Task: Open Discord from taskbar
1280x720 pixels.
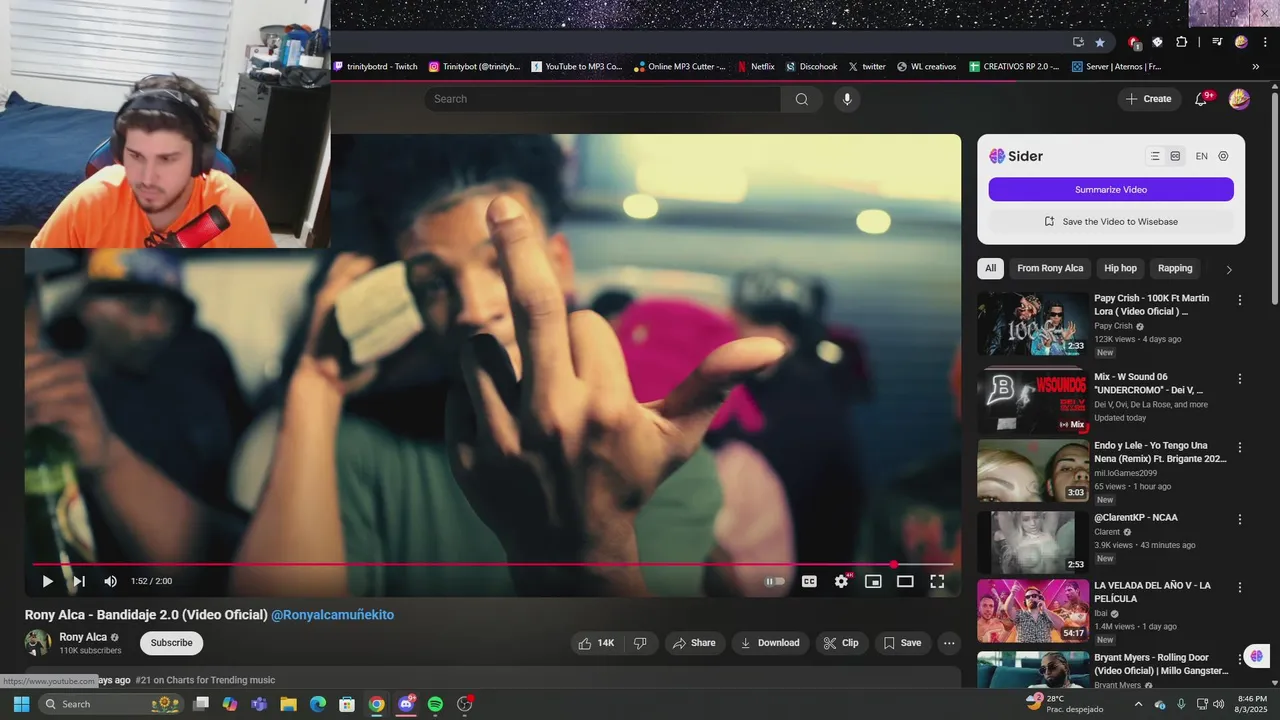Action: point(406,704)
